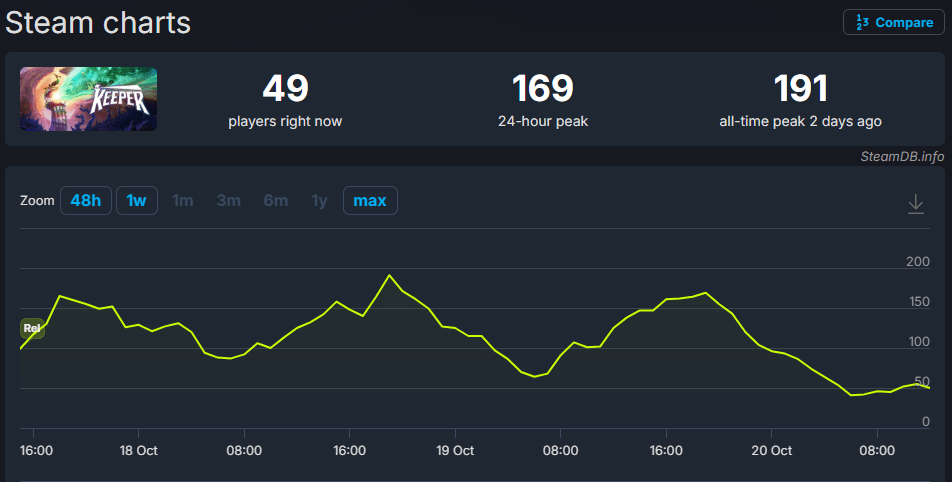The width and height of the screenshot is (952, 482).
Task: Open the Keeper game thumbnail
Action: pos(88,99)
